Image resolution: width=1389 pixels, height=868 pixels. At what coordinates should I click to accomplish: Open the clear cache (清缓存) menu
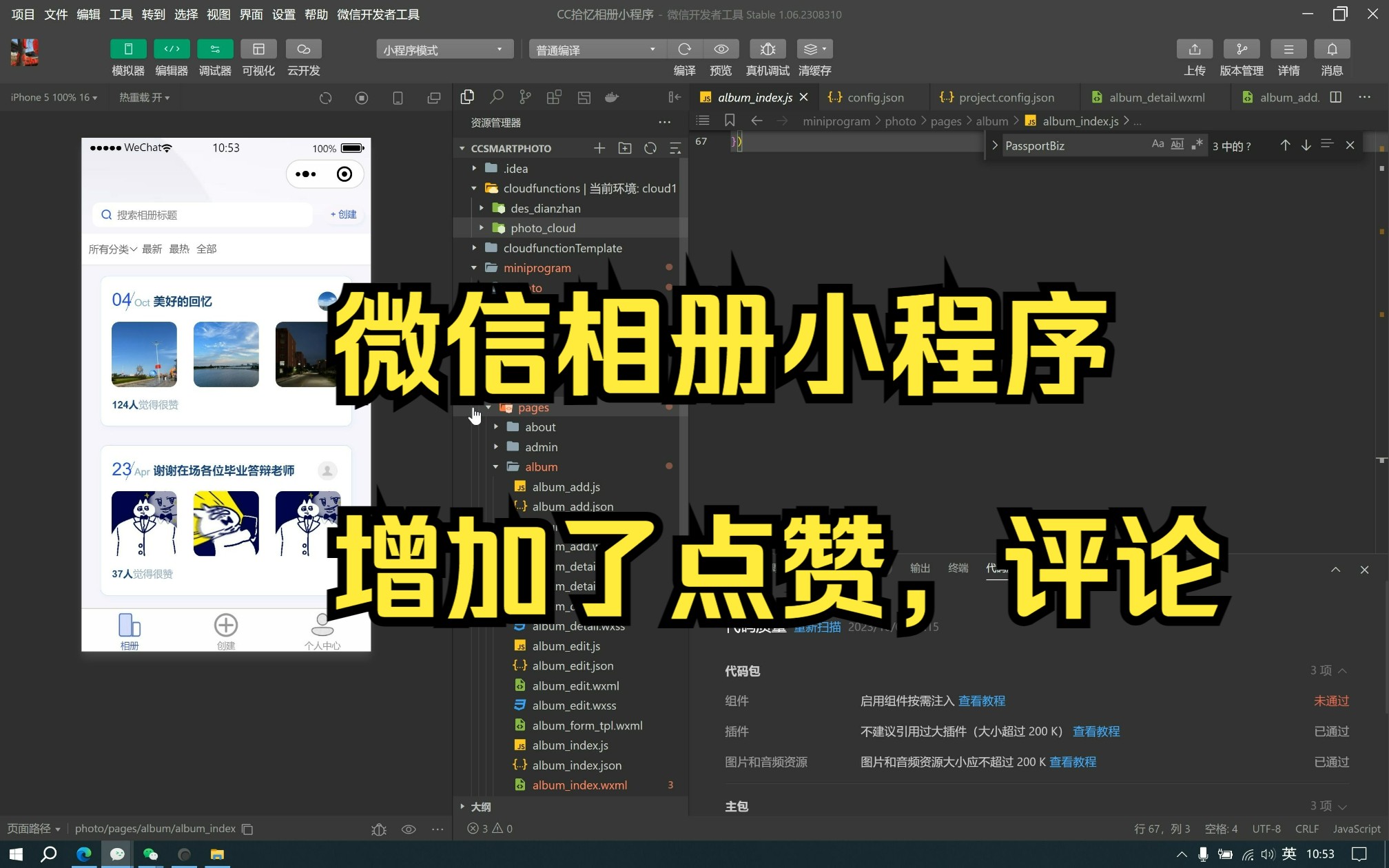pyautogui.click(x=814, y=49)
